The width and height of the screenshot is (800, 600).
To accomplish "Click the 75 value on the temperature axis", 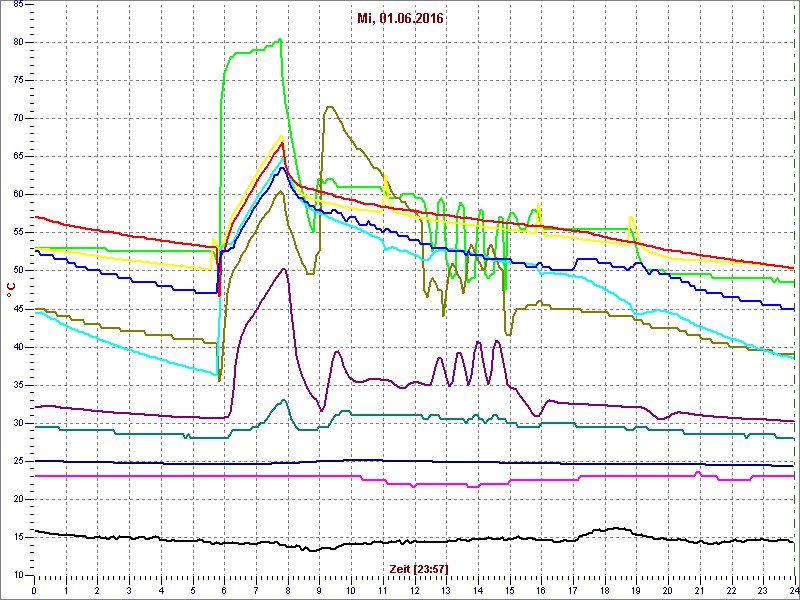I will (18, 81).
